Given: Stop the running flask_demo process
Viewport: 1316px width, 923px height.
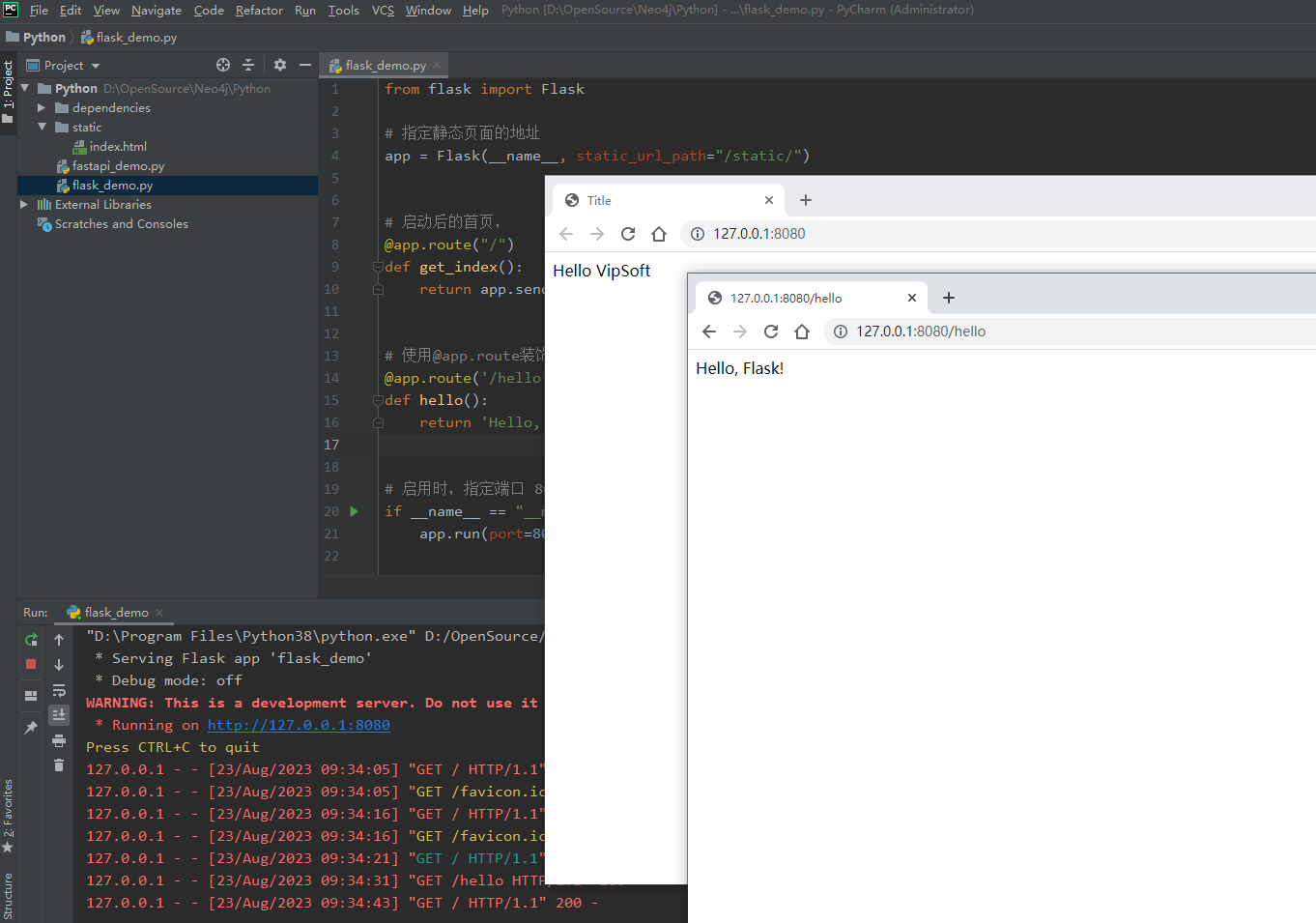Looking at the screenshot, I should pyautogui.click(x=31, y=664).
